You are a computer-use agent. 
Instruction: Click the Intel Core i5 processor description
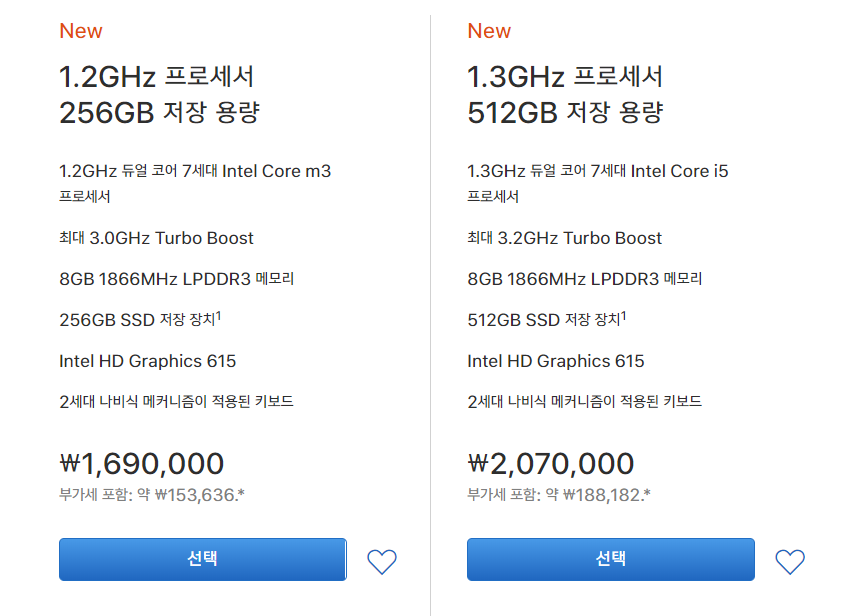[x=598, y=172]
